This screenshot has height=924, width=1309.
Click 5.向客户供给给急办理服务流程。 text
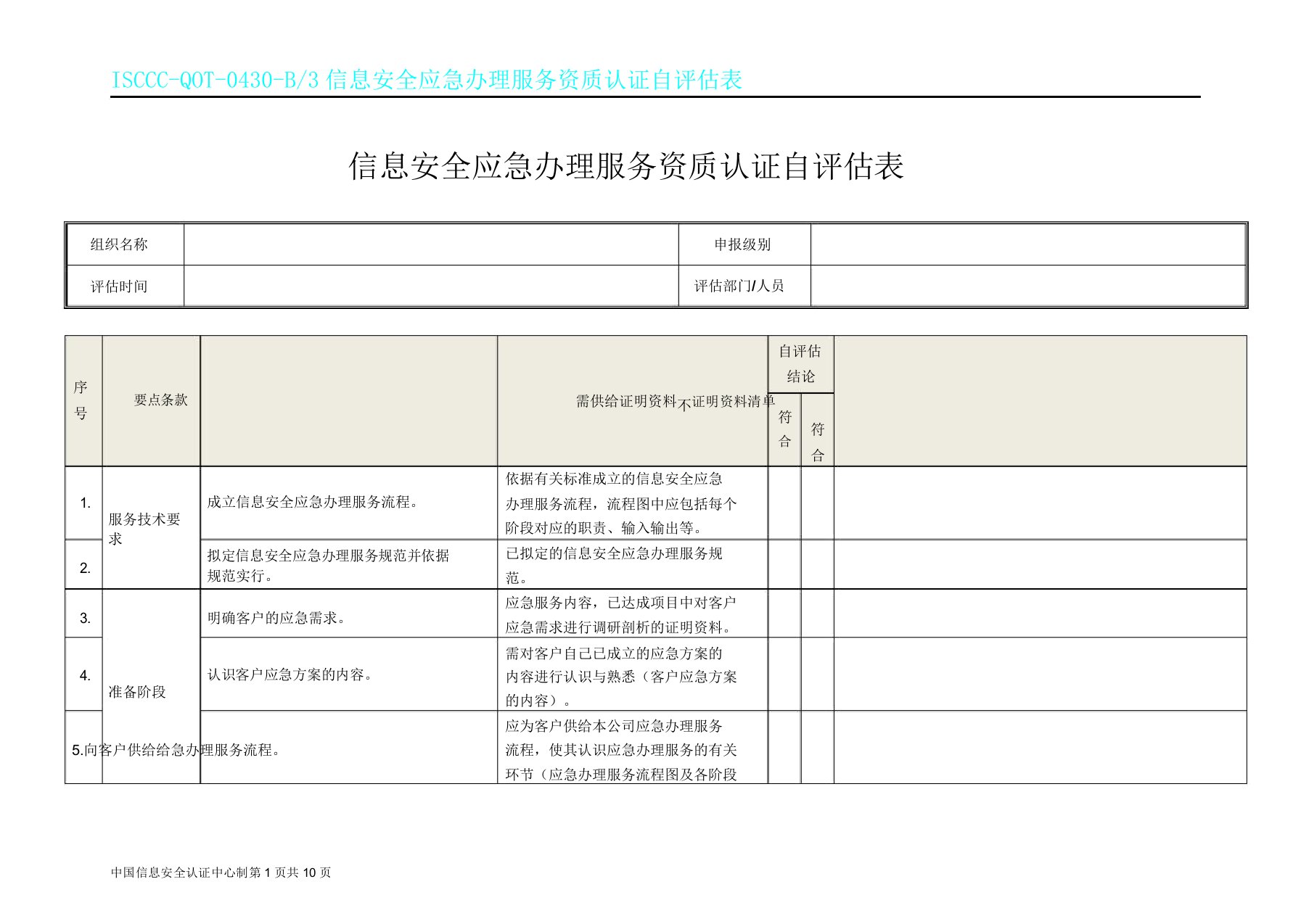coord(176,750)
